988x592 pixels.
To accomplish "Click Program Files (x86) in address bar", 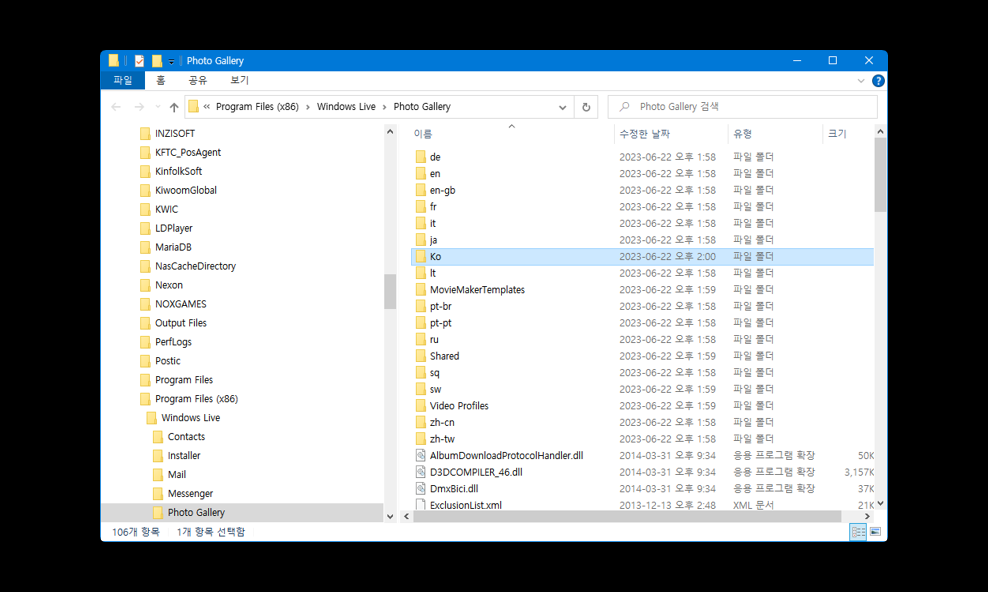I will [257, 106].
